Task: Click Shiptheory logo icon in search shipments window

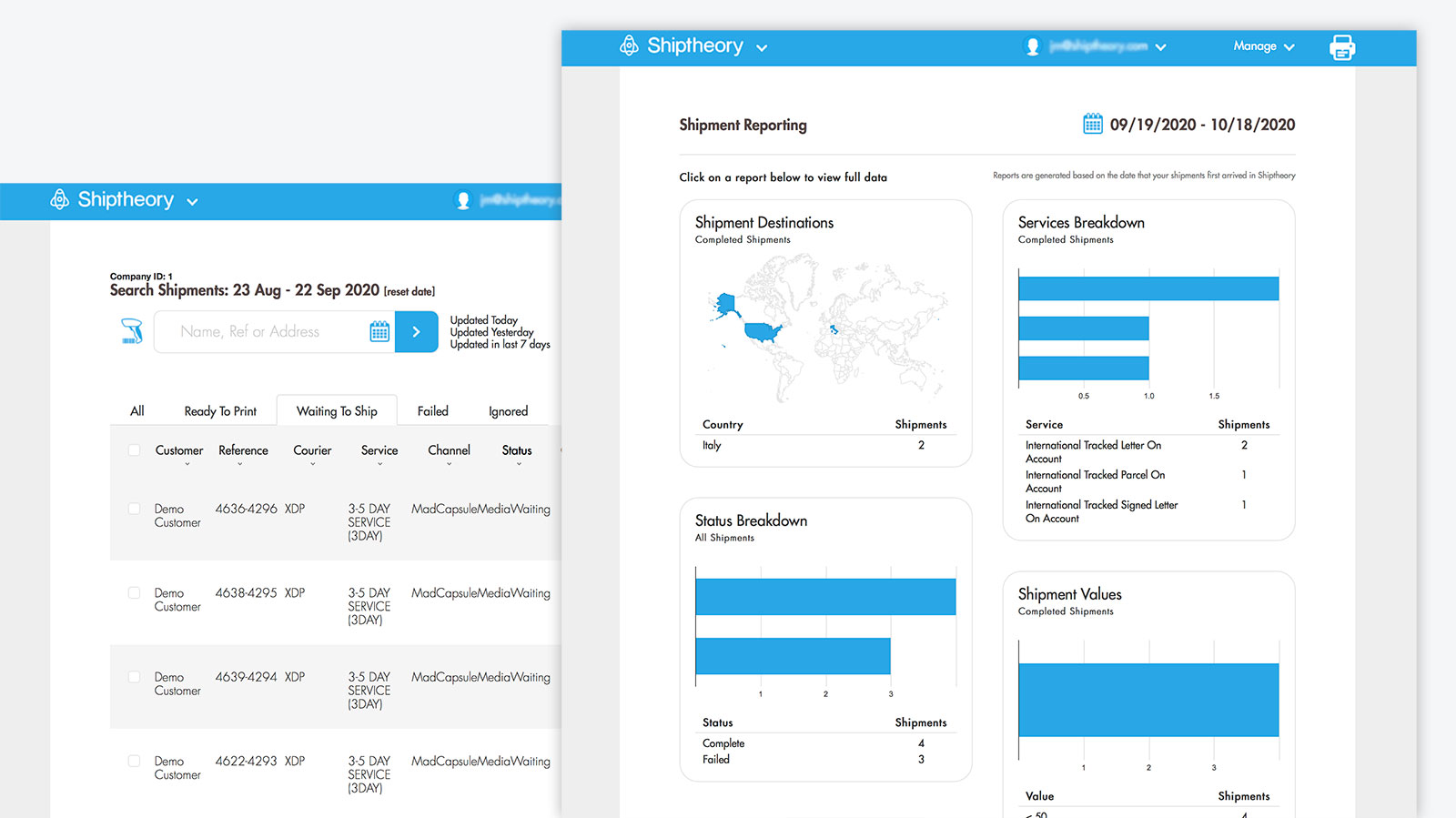Action: [59, 199]
